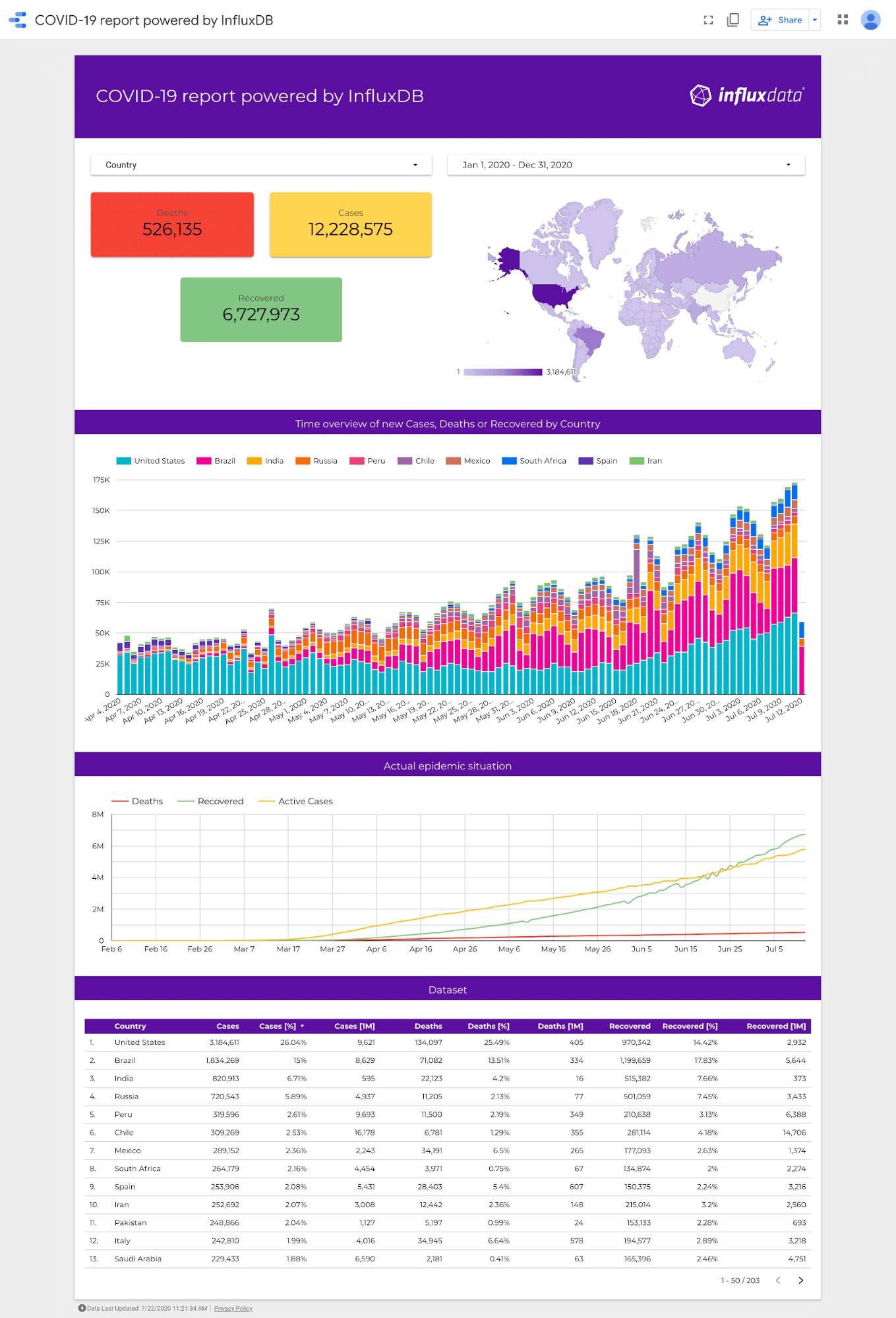Open the Data Studio home logo

pos(18,20)
